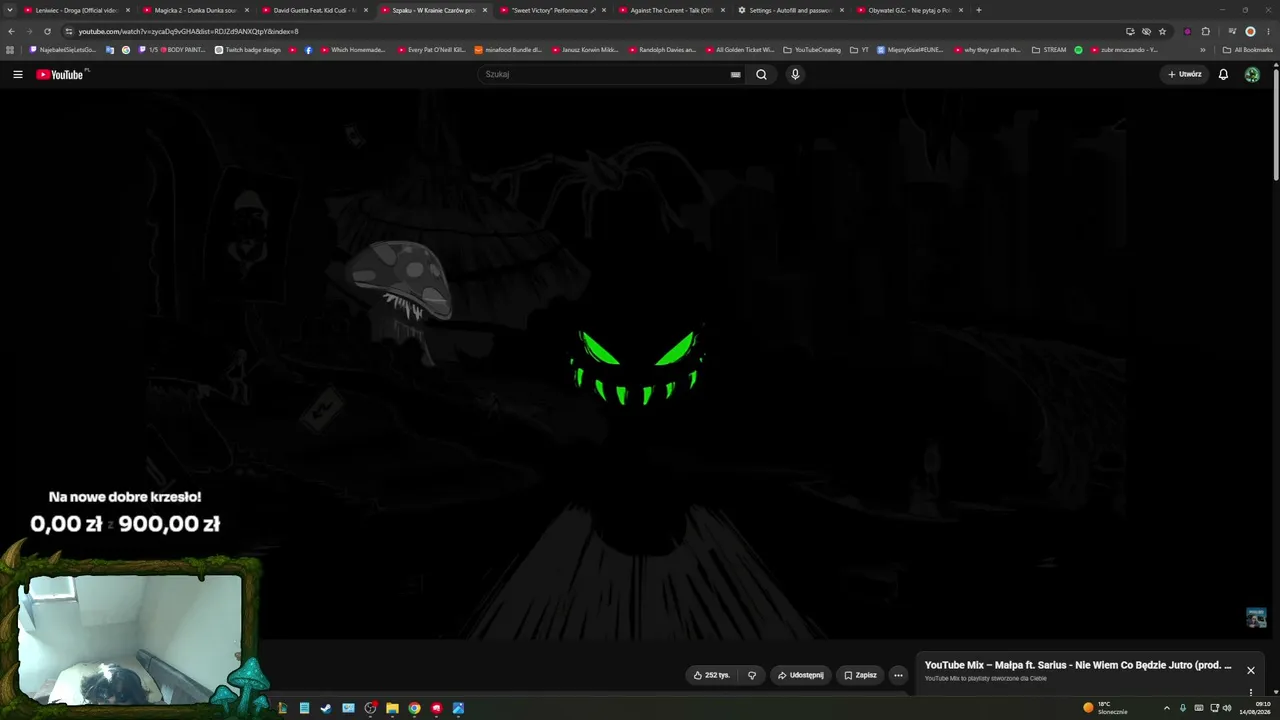This screenshot has width=1280, height=720.
Task: Open the YT bookmark folder
Action: 859,50
